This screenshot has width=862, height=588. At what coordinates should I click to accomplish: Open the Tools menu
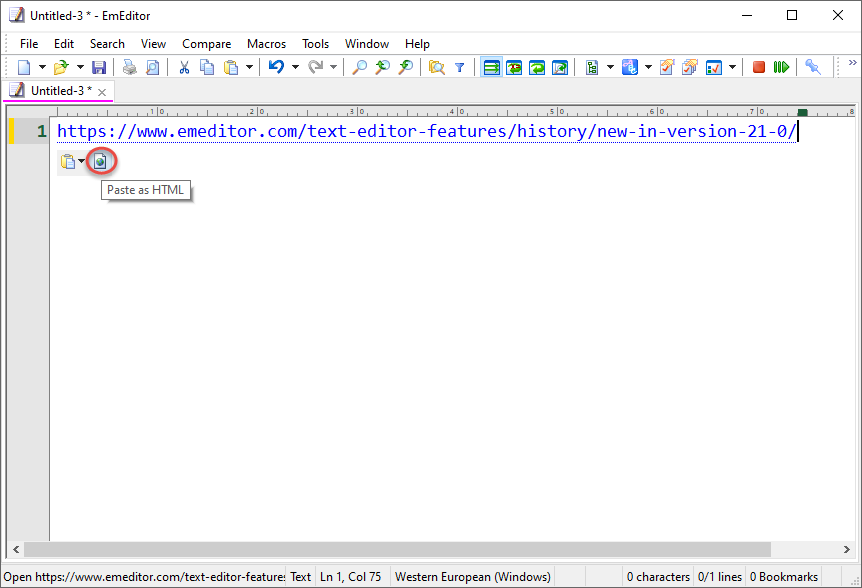tap(316, 44)
